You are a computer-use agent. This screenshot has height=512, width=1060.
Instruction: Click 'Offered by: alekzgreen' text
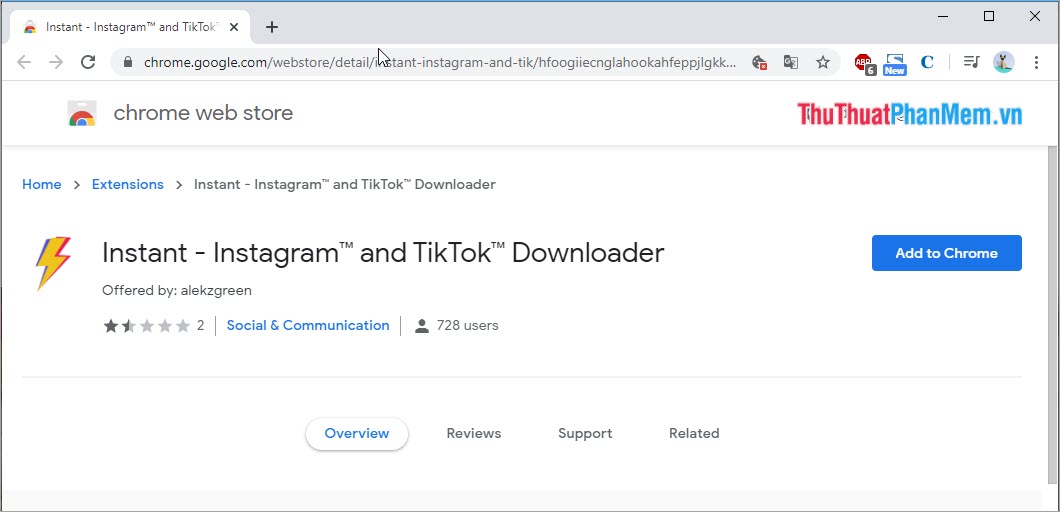pyautogui.click(x=177, y=291)
